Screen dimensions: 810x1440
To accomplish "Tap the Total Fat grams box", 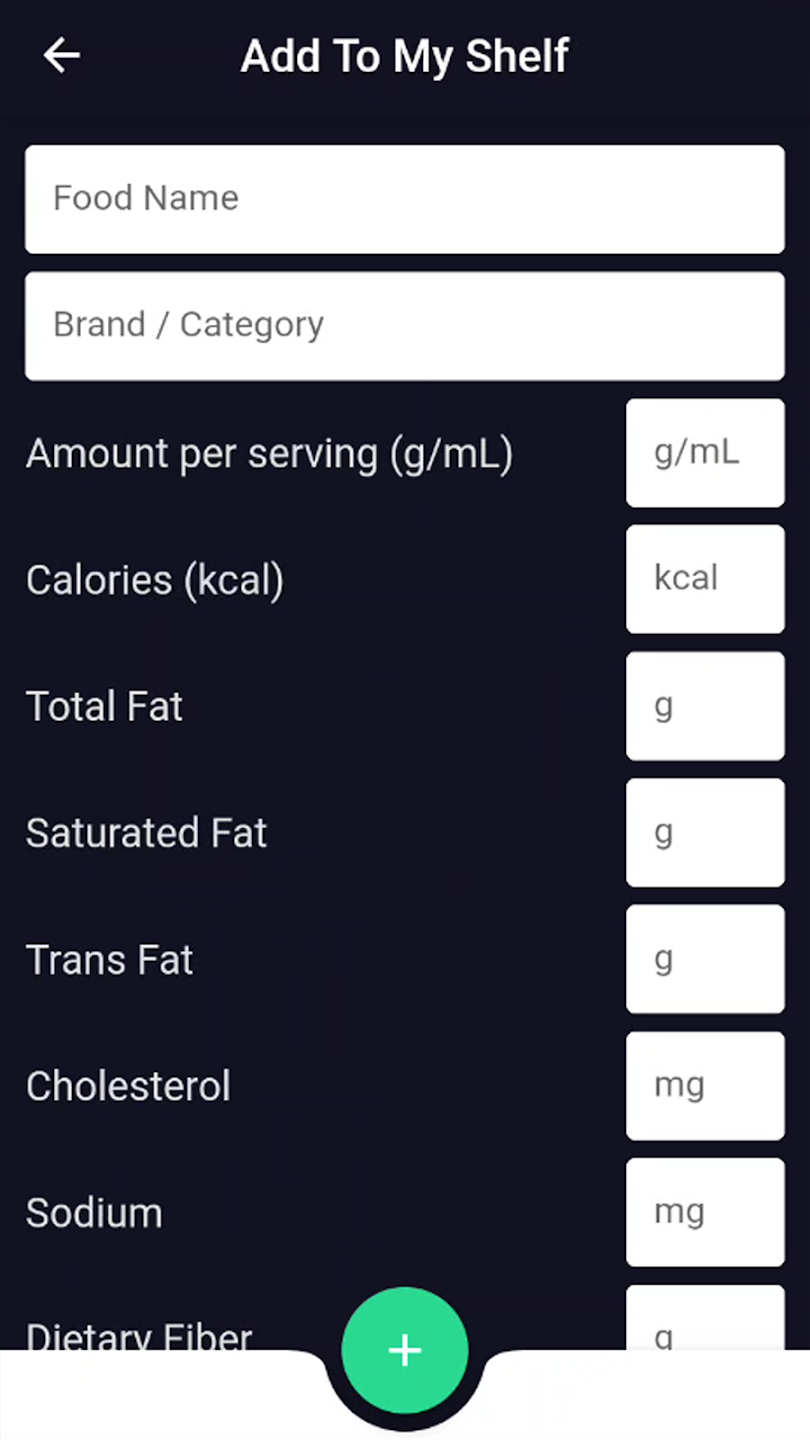I will point(705,706).
